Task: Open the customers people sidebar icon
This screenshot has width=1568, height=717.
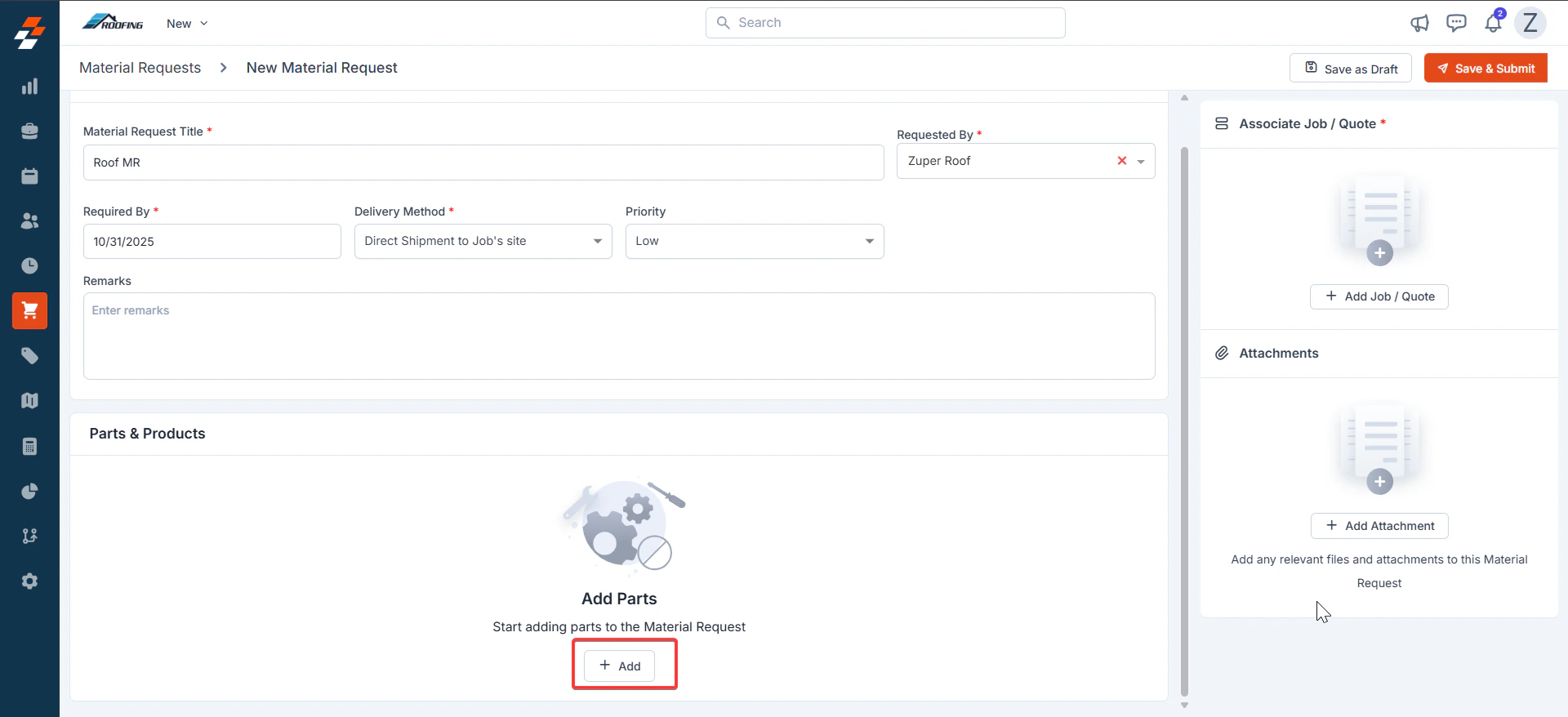Action: point(29,220)
